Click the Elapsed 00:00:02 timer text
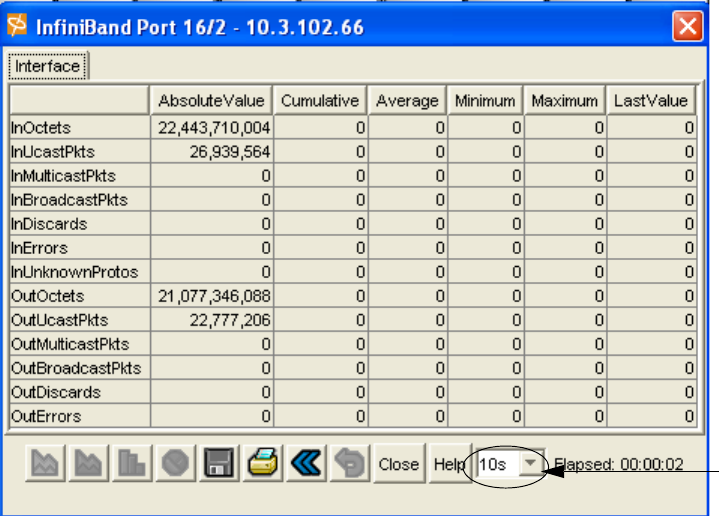The image size is (719, 516). 619,464
